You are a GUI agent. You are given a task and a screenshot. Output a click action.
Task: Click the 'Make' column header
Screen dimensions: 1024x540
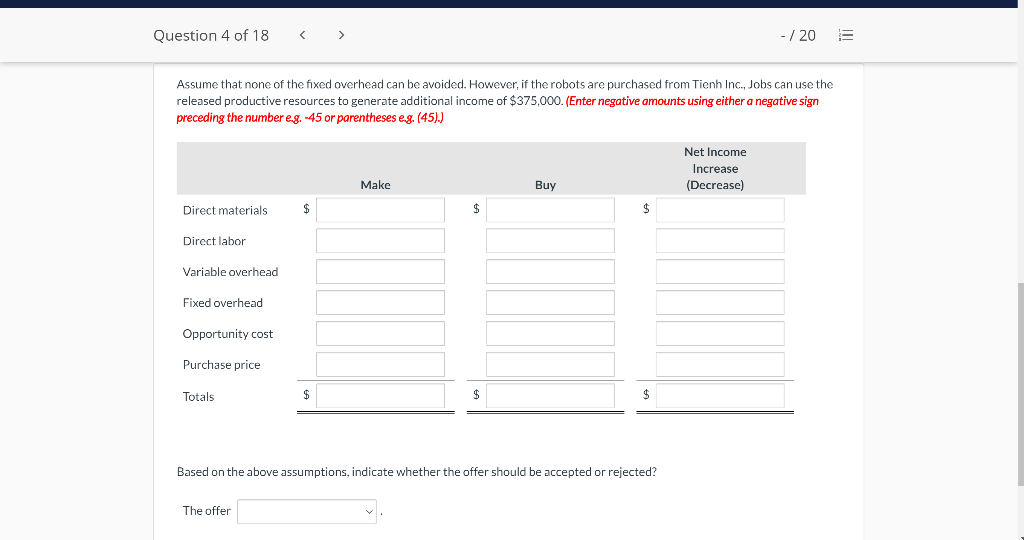click(376, 185)
